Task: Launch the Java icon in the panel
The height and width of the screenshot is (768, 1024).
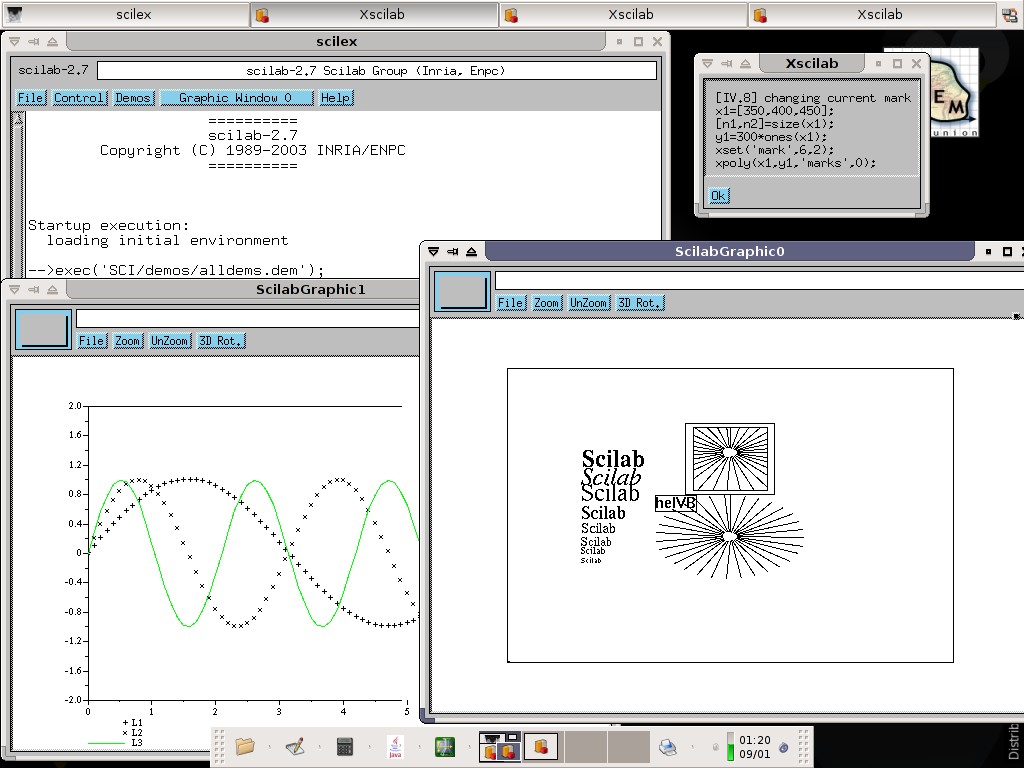Action: (x=395, y=746)
